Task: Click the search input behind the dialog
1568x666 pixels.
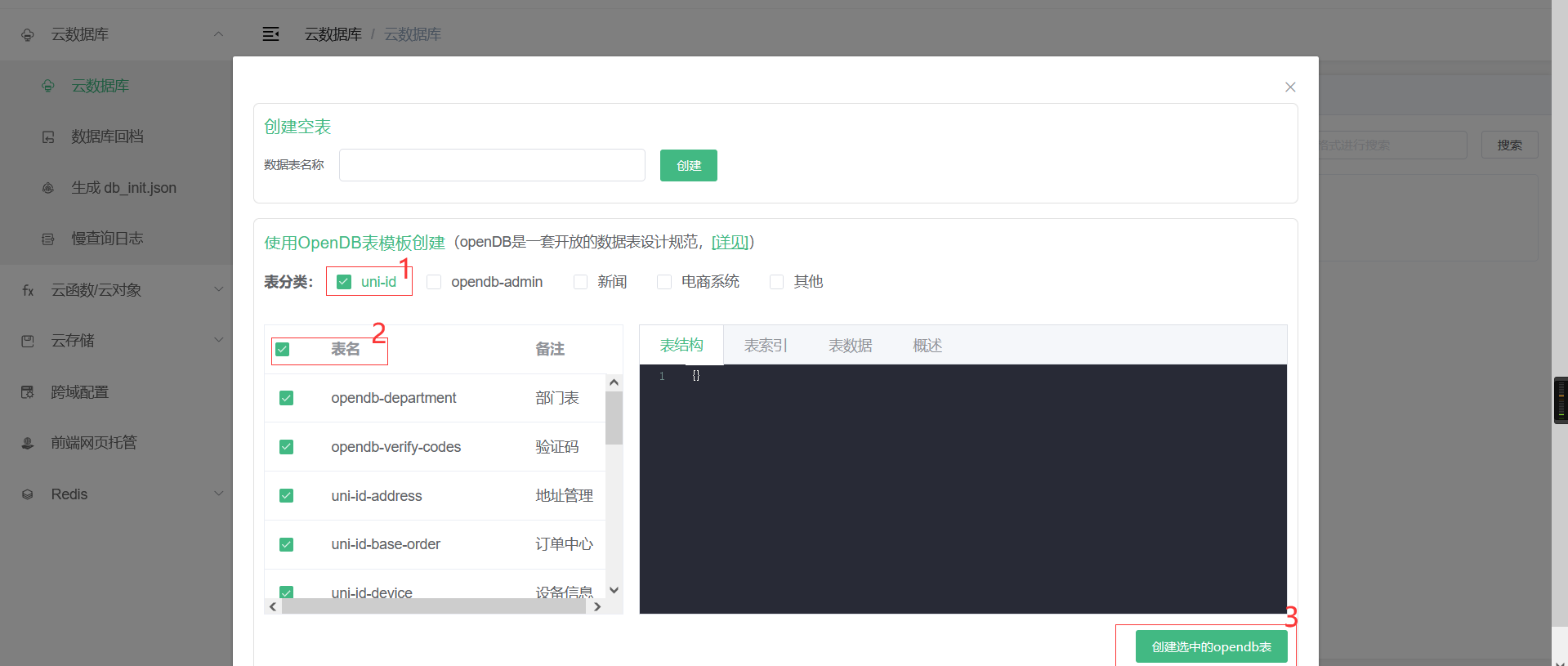Action: coord(1392,145)
